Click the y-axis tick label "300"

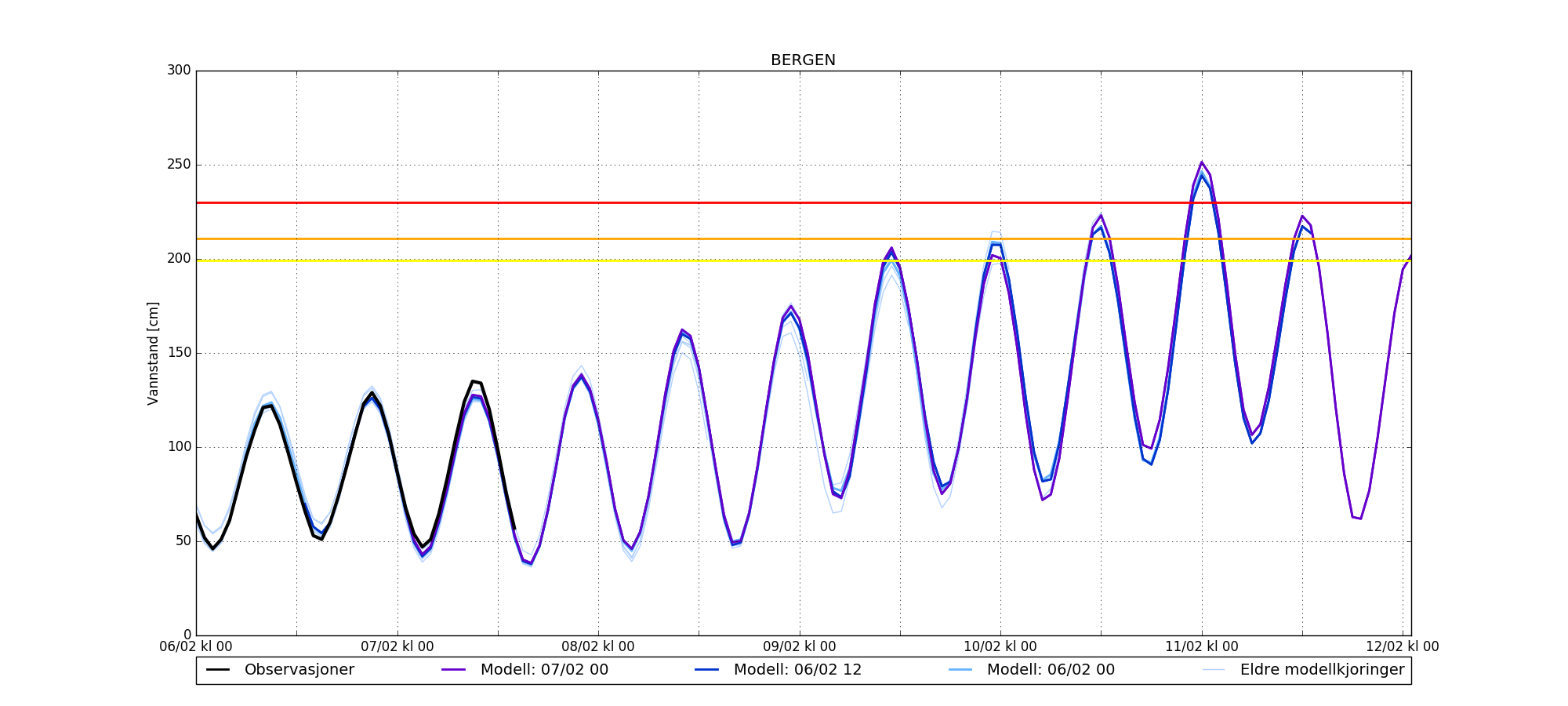click(179, 71)
